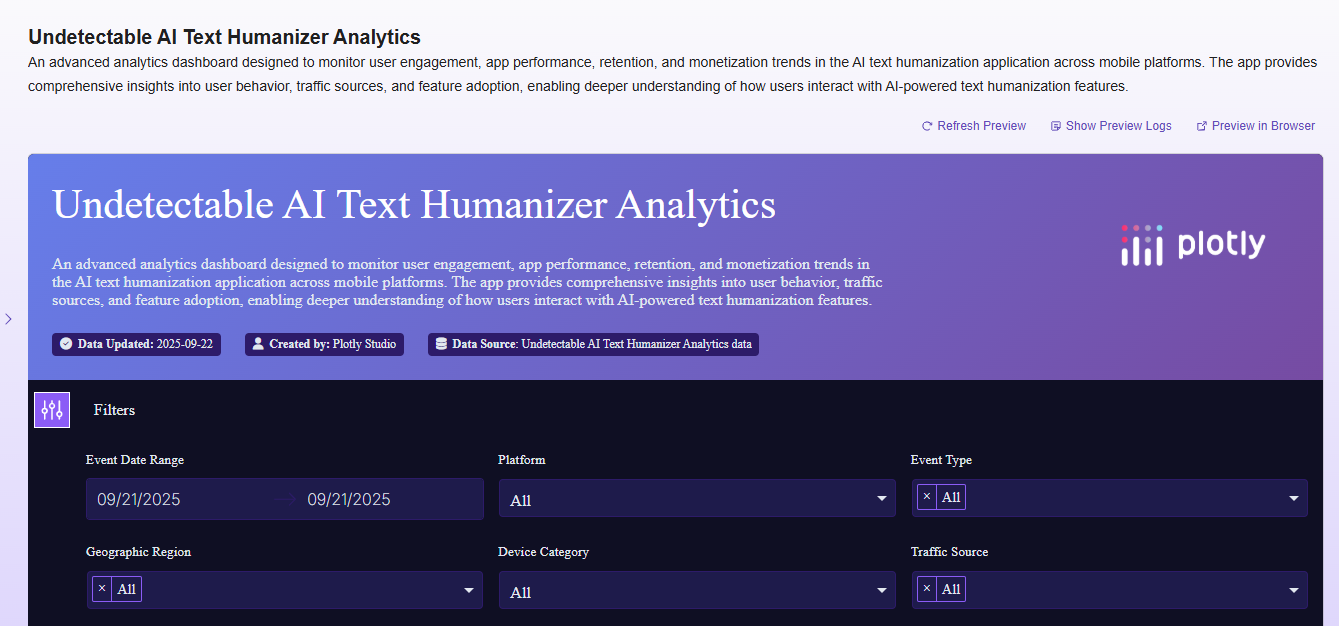
Task: Click the Data Source database icon
Action: (x=441, y=344)
